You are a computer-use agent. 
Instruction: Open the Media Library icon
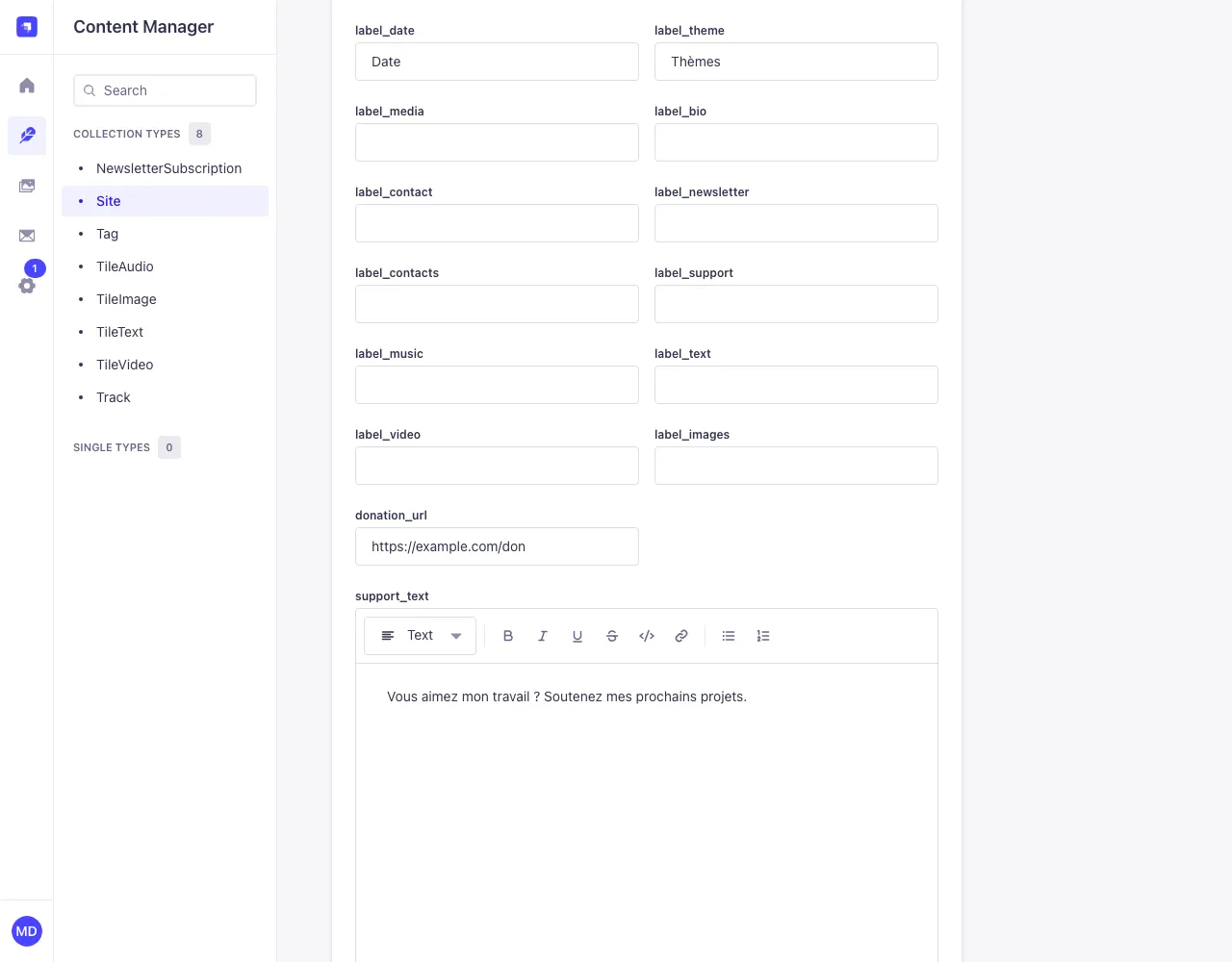(x=27, y=186)
